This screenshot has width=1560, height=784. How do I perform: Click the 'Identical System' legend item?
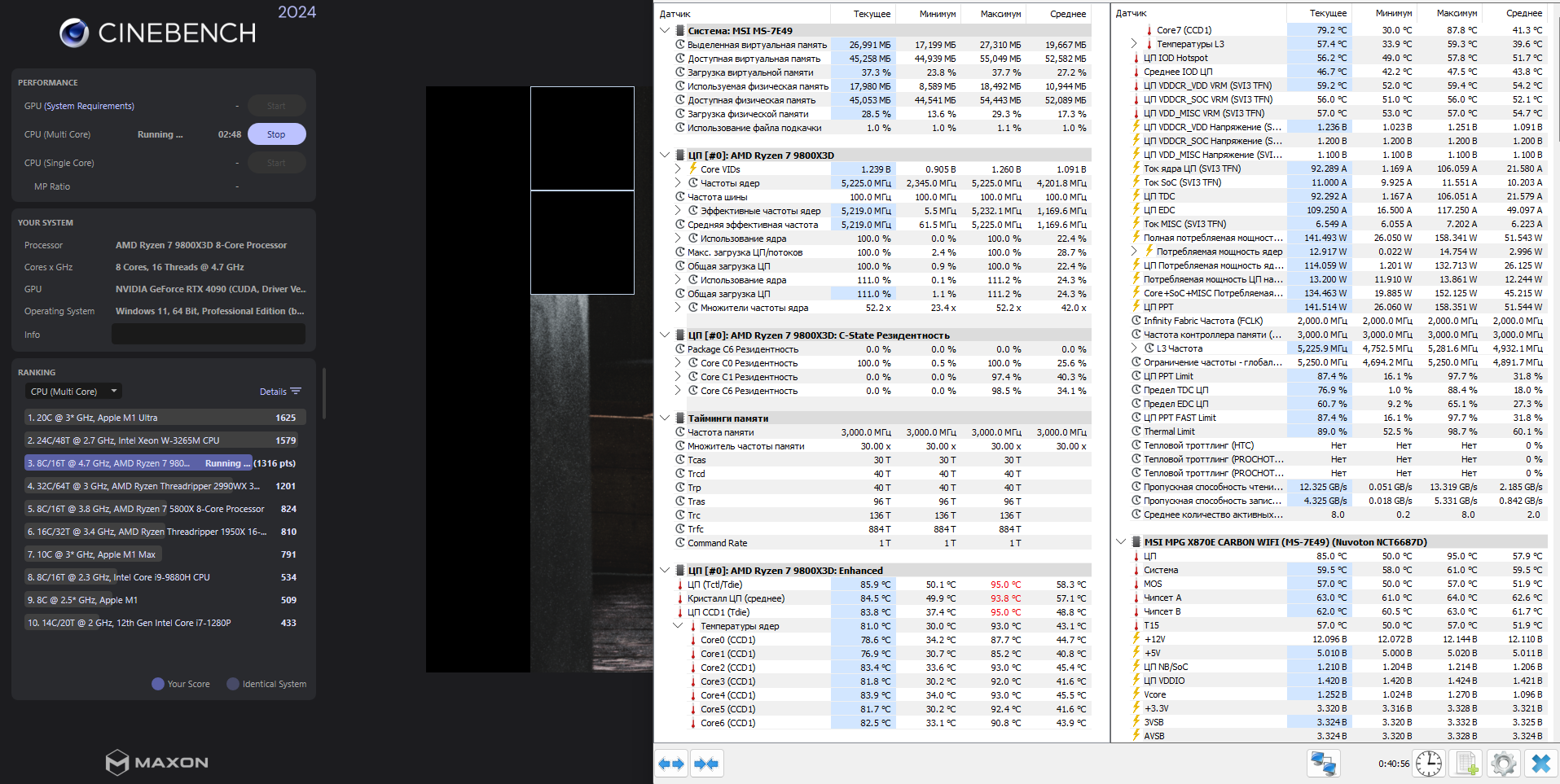click(266, 684)
